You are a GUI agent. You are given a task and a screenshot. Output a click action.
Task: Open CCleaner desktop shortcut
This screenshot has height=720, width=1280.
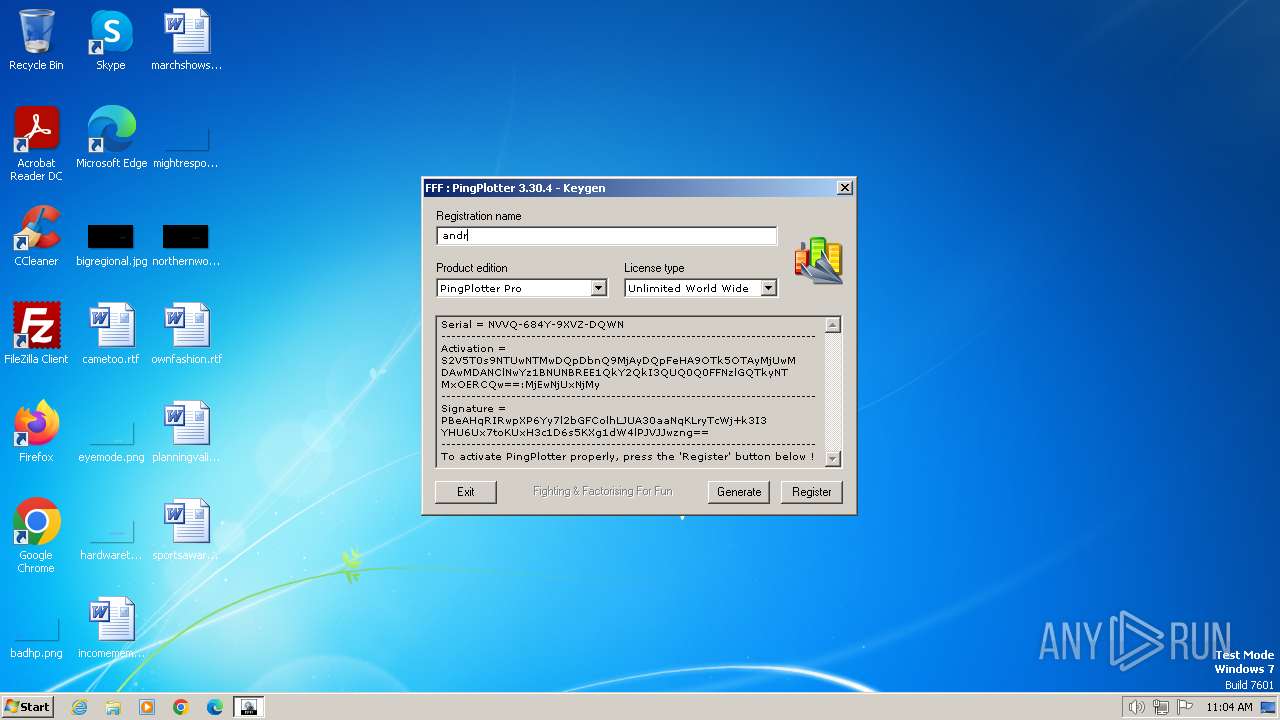36,236
